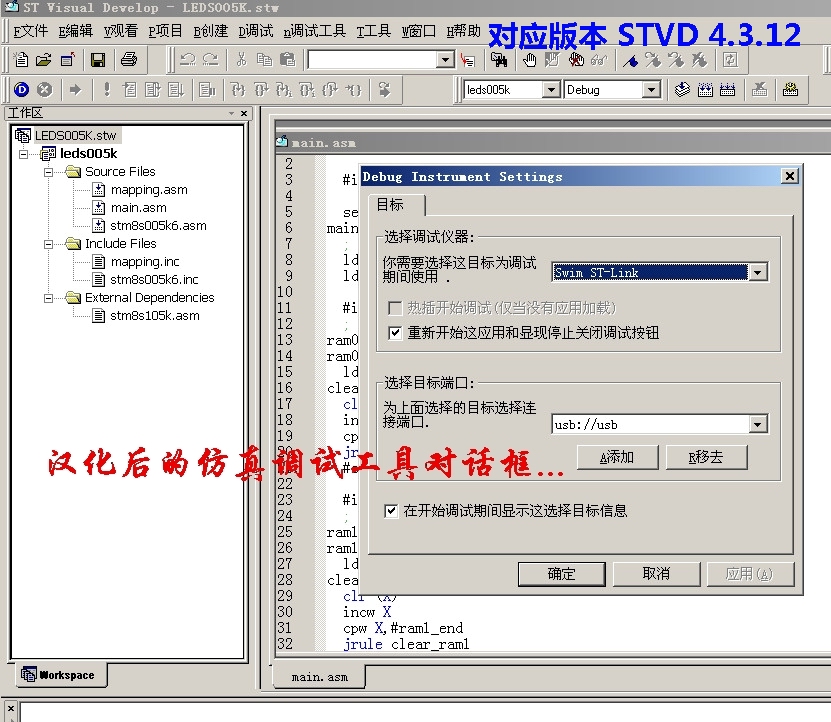The width and height of the screenshot is (831, 722).
Task: Click the Run exclamation mark icon
Action: [107, 90]
